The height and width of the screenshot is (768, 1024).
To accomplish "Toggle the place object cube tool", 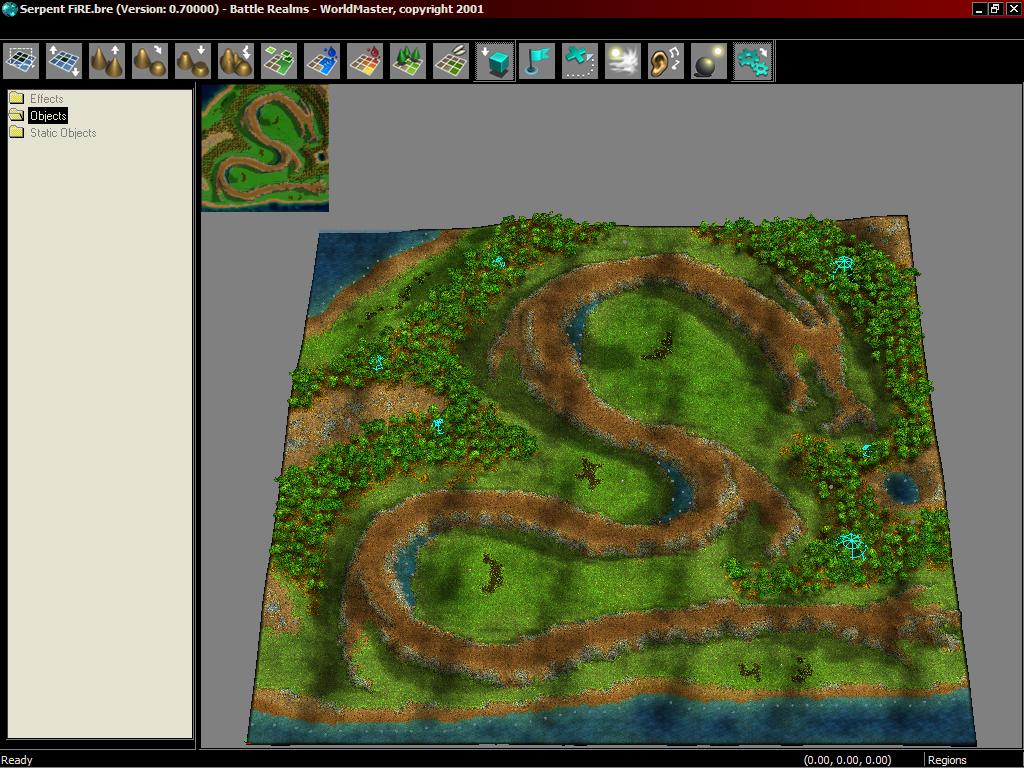I will pyautogui.click(x=494, y=61).
